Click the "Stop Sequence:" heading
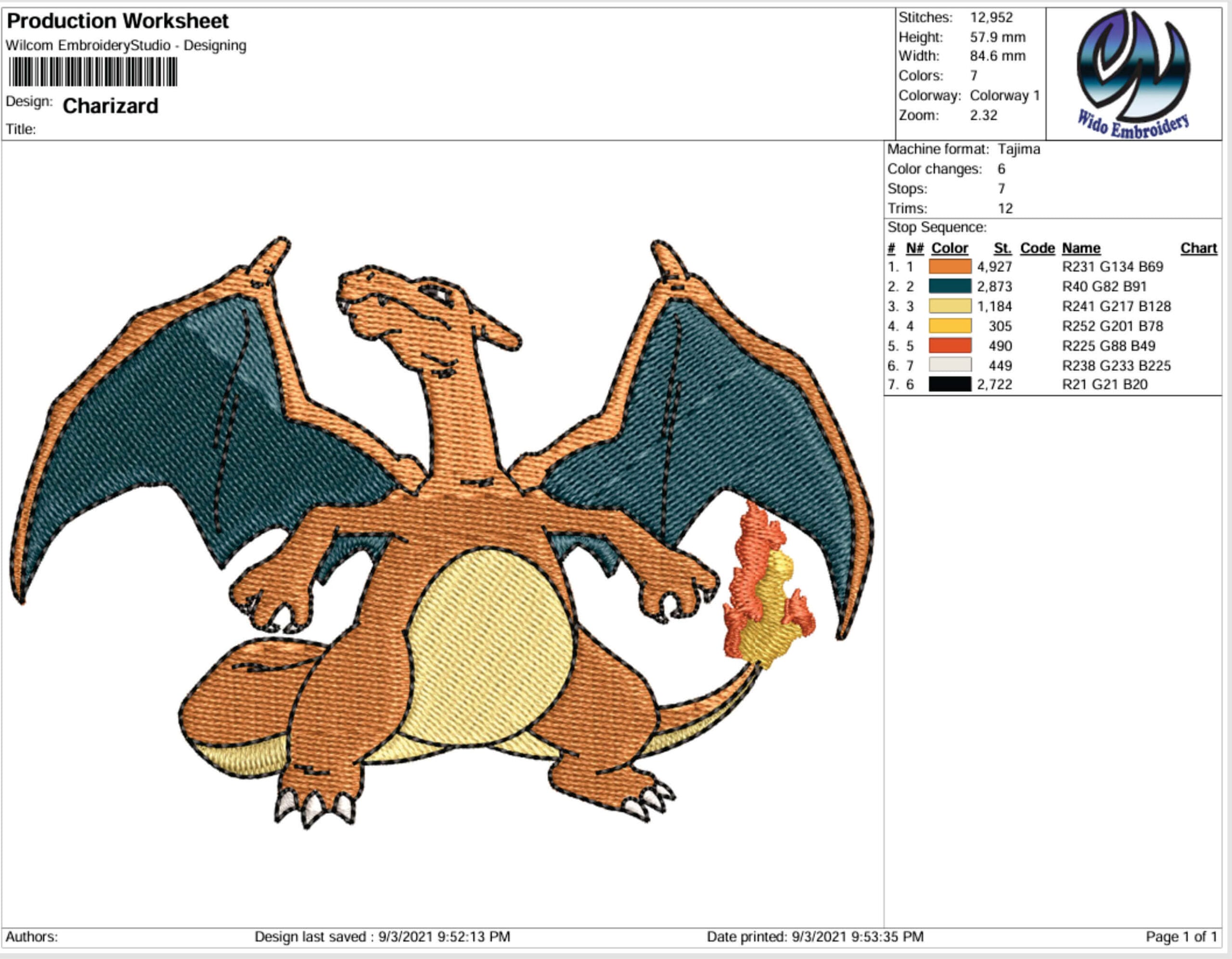The image size is (1232, 959). coord(937,227)
